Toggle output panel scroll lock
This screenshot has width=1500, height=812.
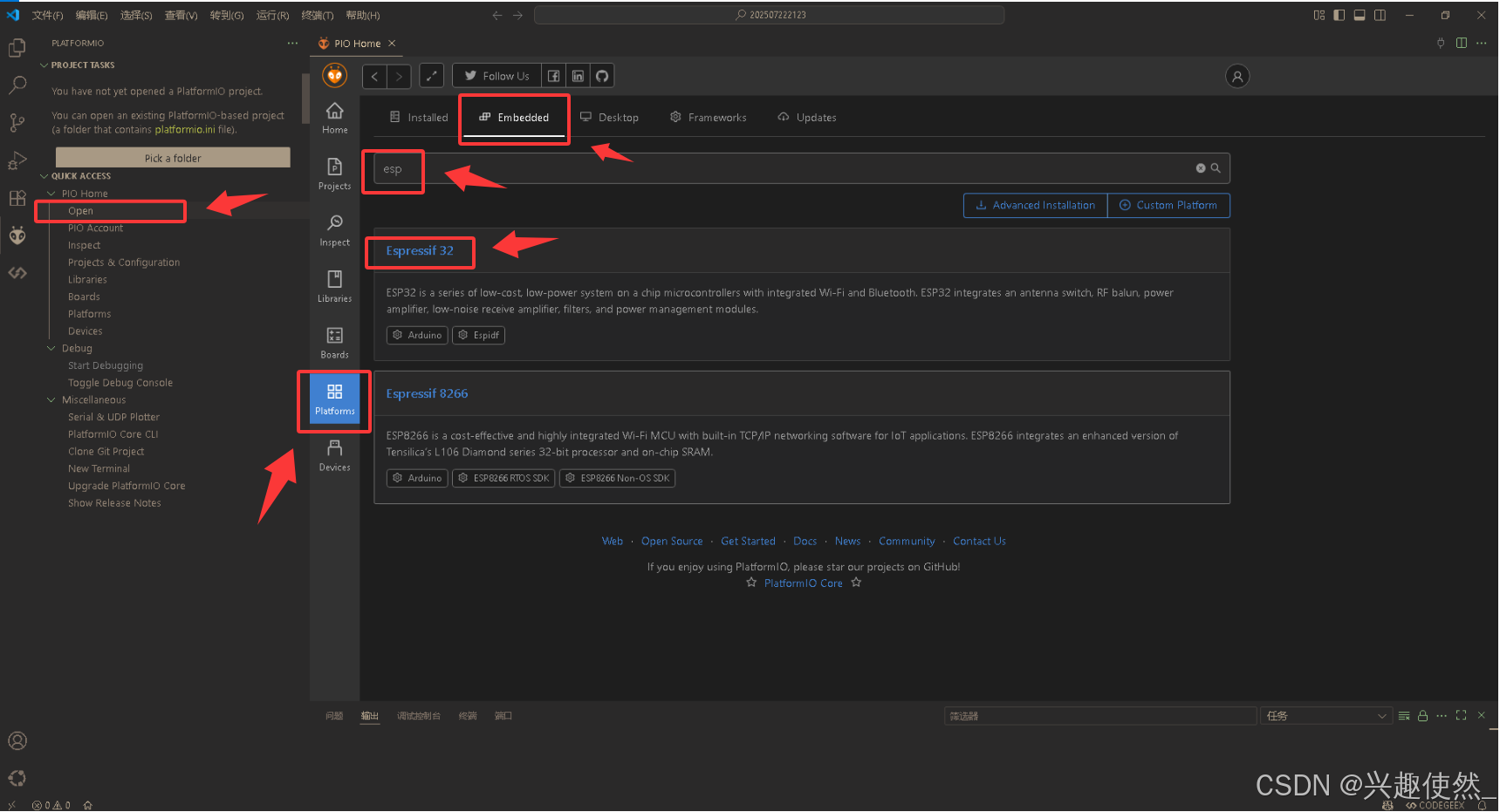click(1423, 716)
